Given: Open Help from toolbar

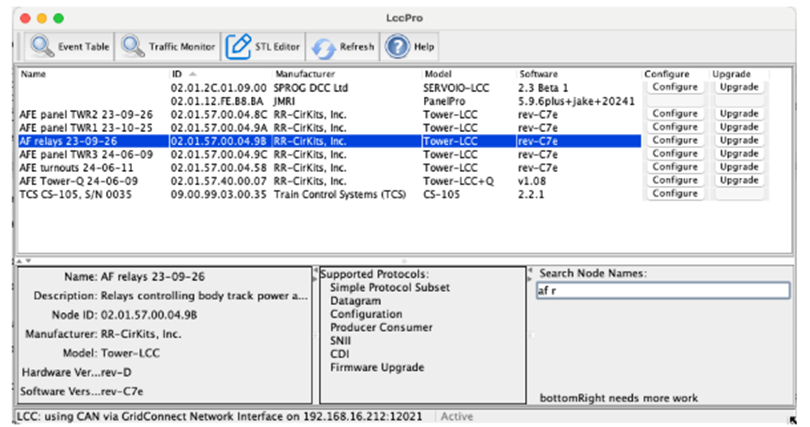Looking at the screenshot, I should click(411, 46).
